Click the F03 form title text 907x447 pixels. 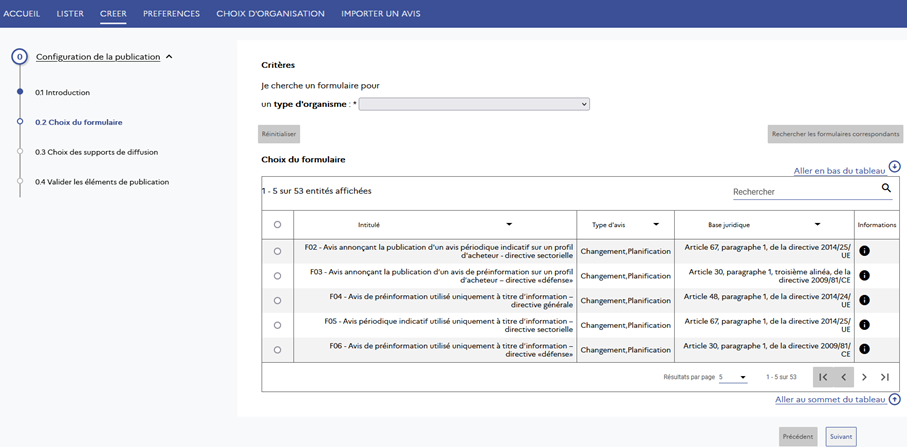441,276
